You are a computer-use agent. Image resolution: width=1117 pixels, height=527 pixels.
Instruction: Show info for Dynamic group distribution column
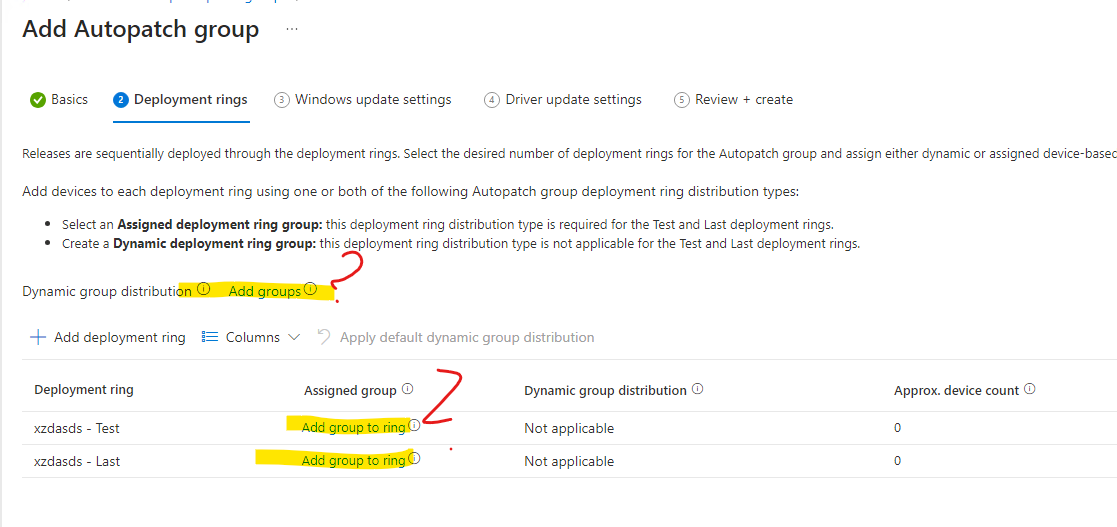pos(697,389)
